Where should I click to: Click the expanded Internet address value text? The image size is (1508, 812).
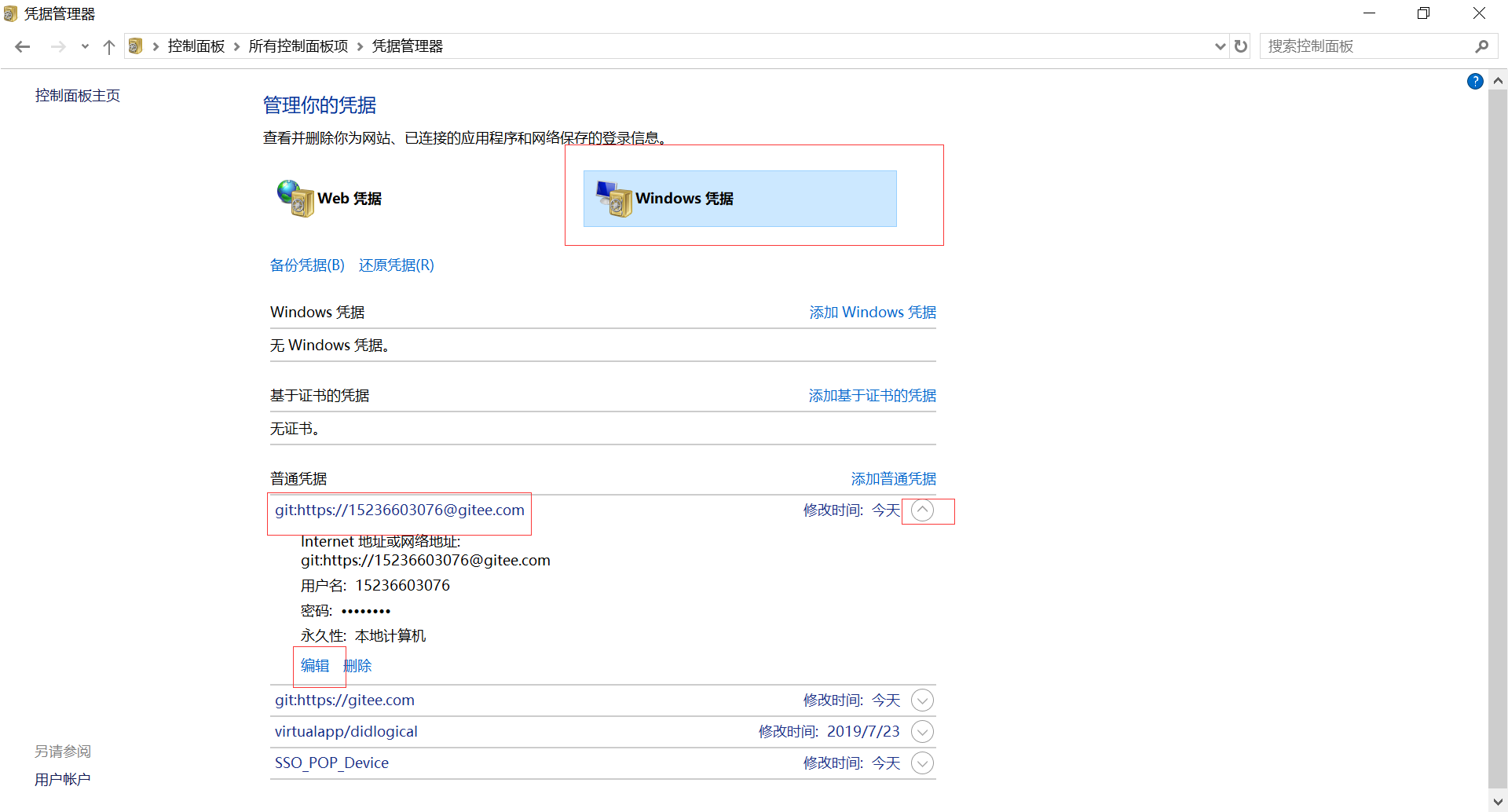tap(426, 561)
